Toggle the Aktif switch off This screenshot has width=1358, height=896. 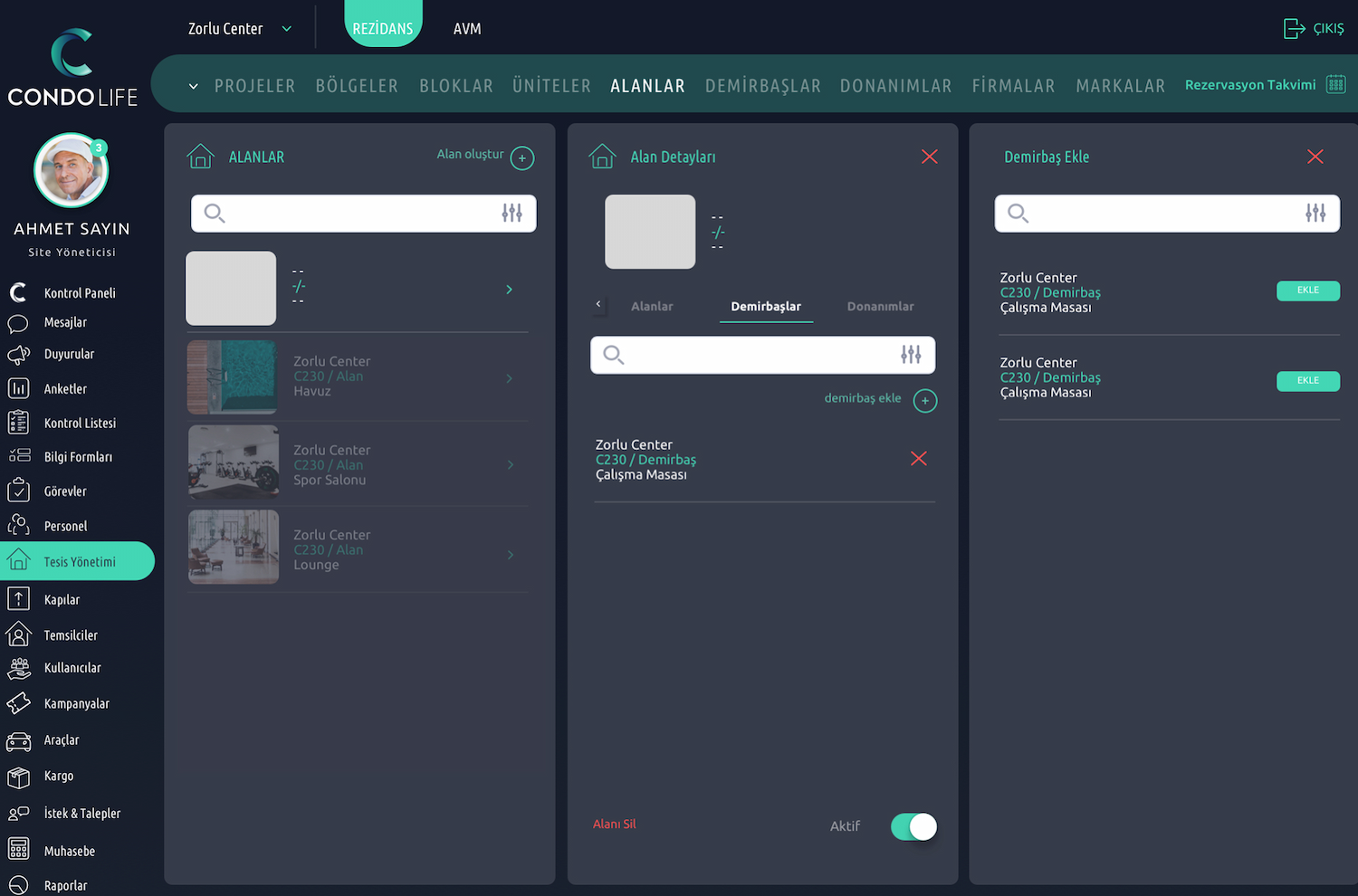tap(913, 826)
